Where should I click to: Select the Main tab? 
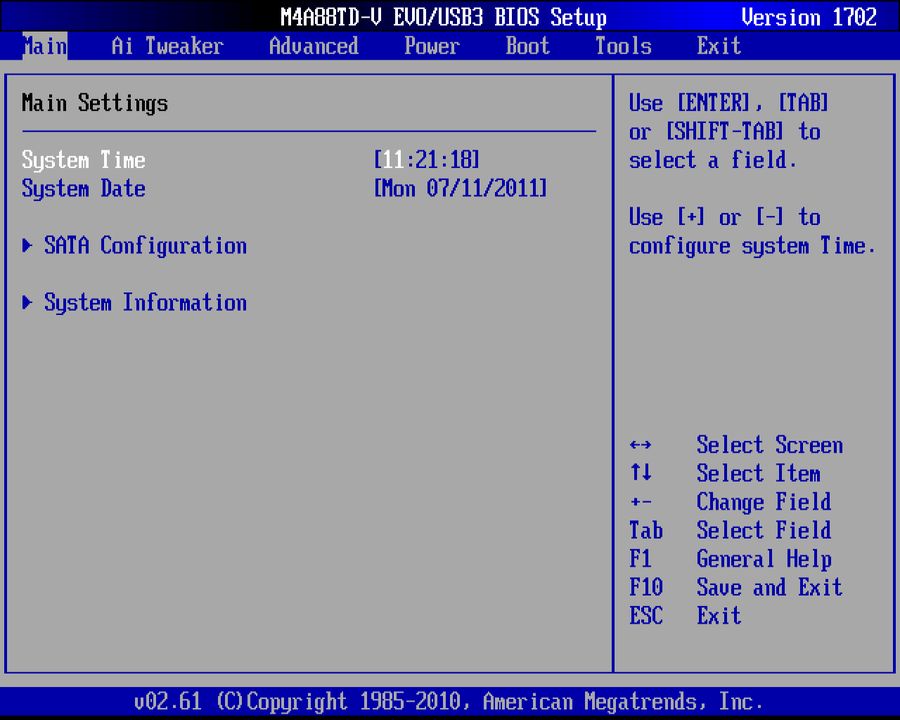(x=43, y=46)
